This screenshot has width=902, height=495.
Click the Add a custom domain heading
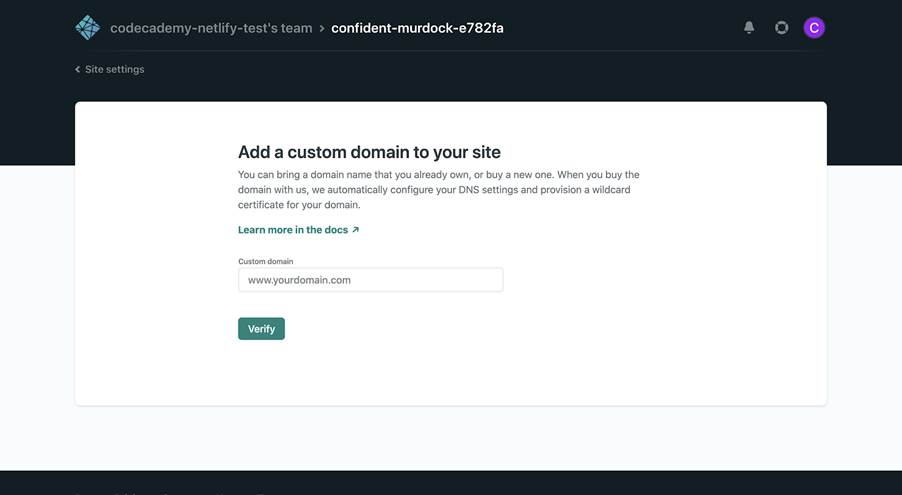point(369,152)
